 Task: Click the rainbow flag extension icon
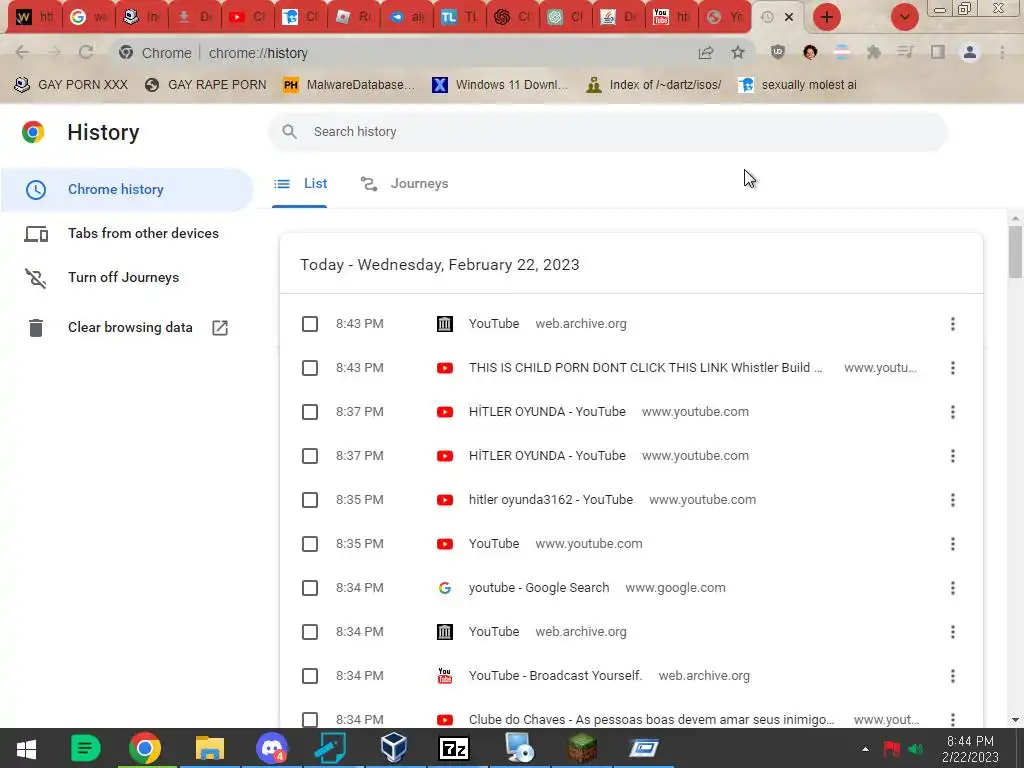click(x=842, y=52)
